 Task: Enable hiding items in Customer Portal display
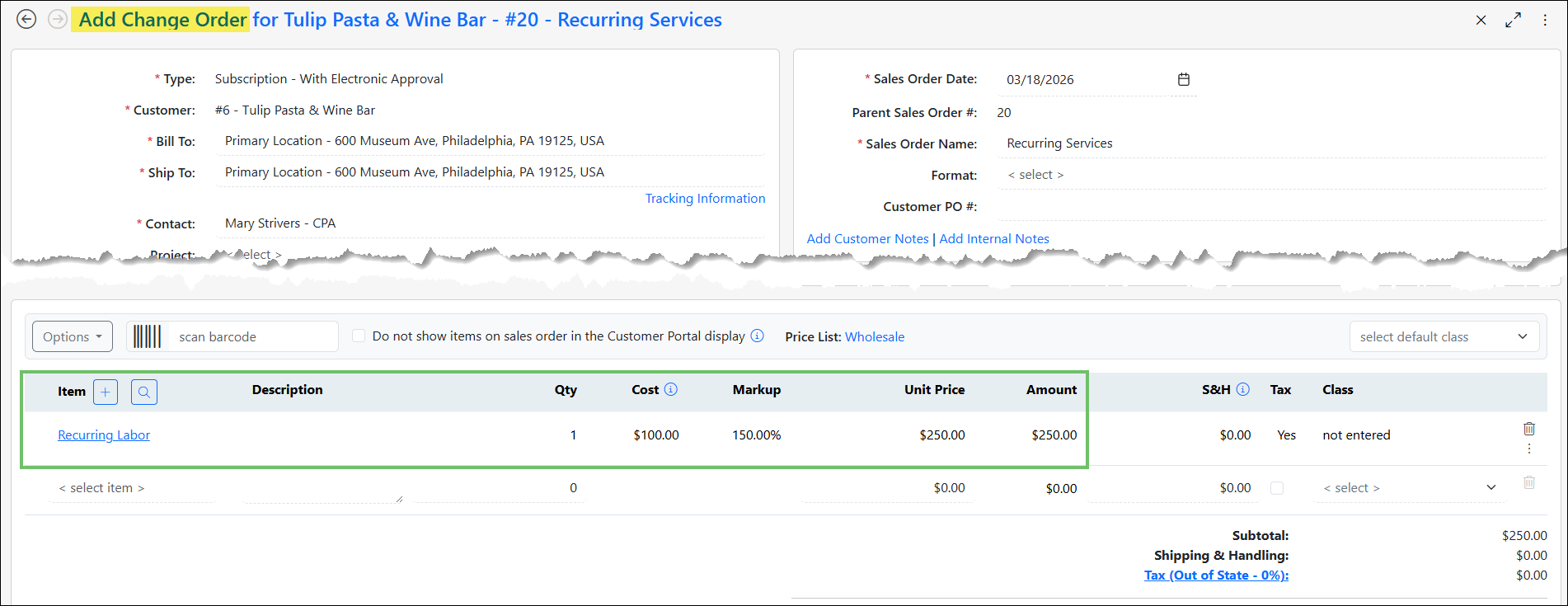click(359, 336)
